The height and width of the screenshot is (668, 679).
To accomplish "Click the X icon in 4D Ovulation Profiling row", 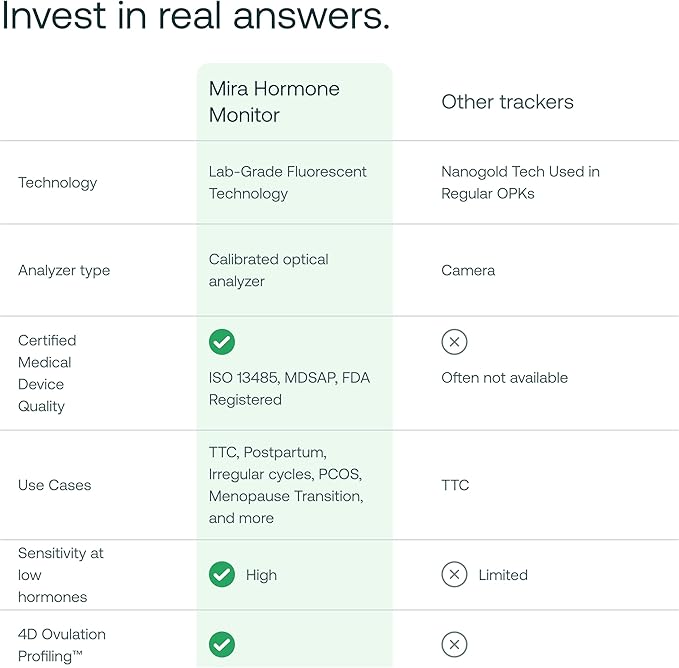I will coord(454,645).
